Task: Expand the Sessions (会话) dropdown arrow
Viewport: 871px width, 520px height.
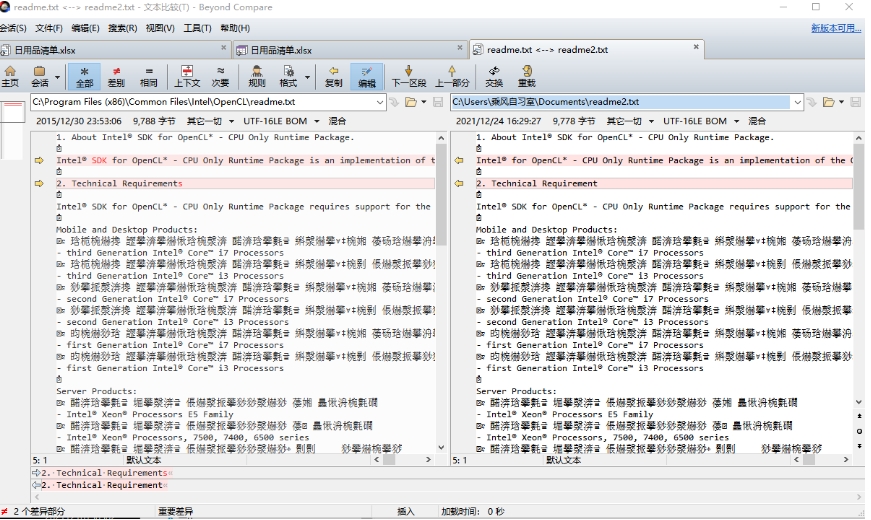Action: 57,77
